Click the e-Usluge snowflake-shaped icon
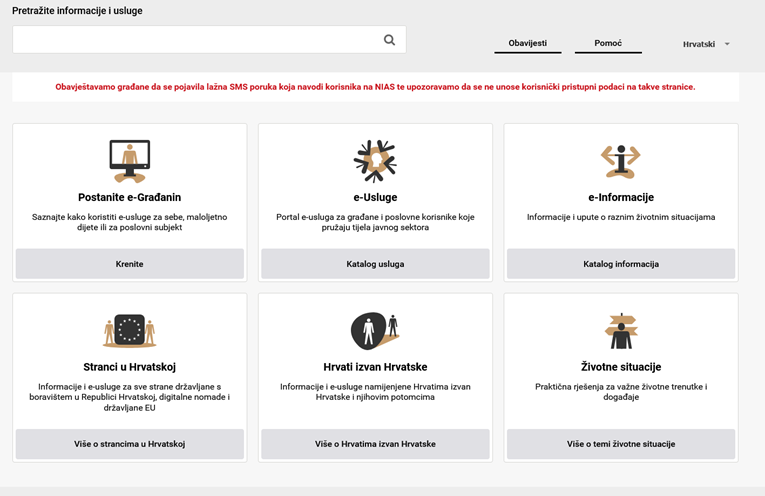The width and height of the screenshot is (765, 496). click(375, 160)
